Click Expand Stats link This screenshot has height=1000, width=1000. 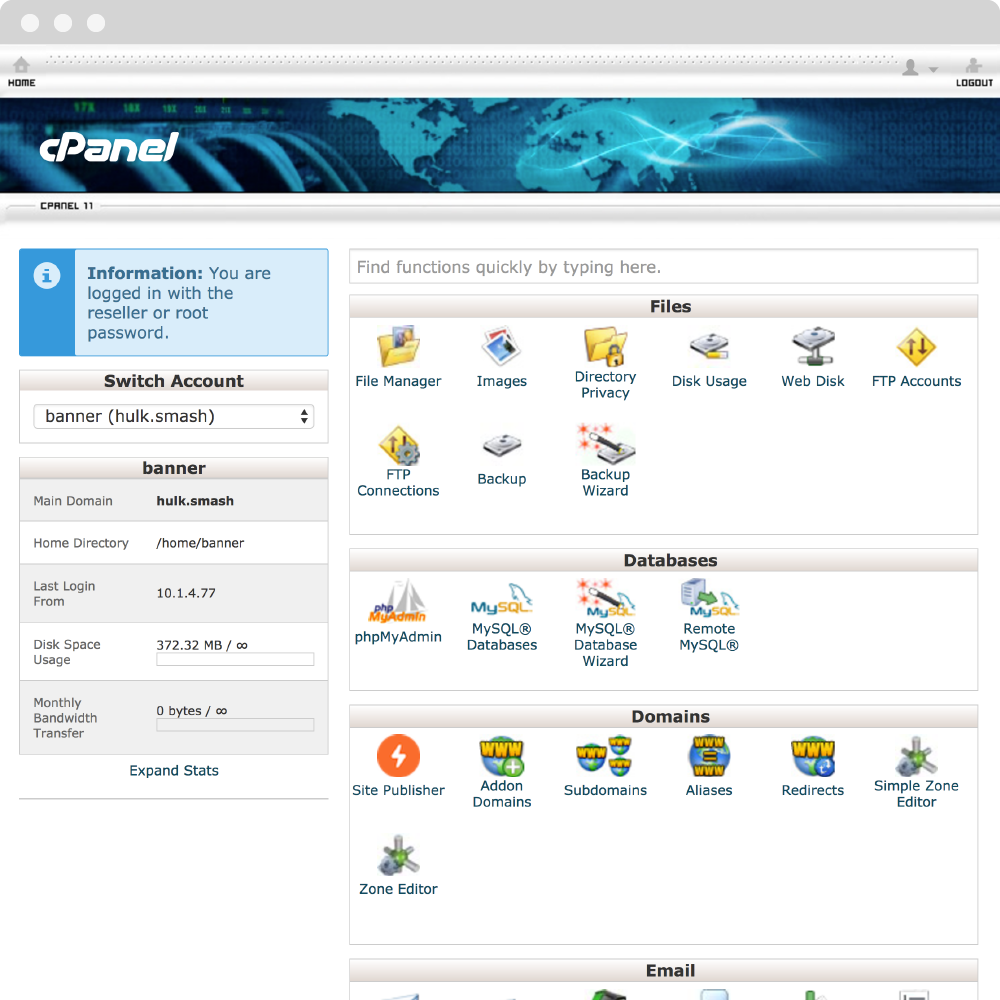[174, 771]
